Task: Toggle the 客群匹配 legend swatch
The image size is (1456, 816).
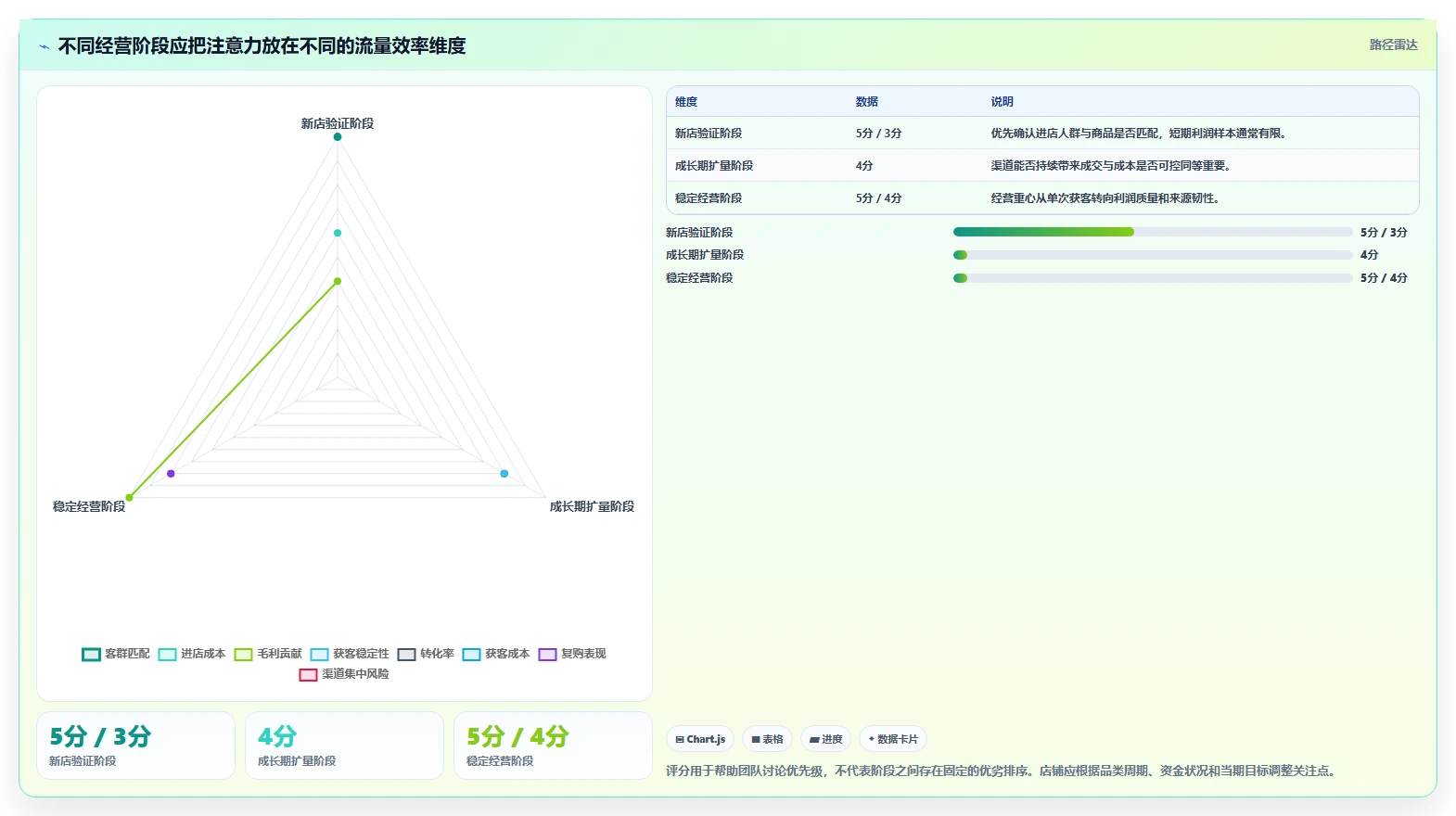Action: pyautogui.click(x=91, y=655)
